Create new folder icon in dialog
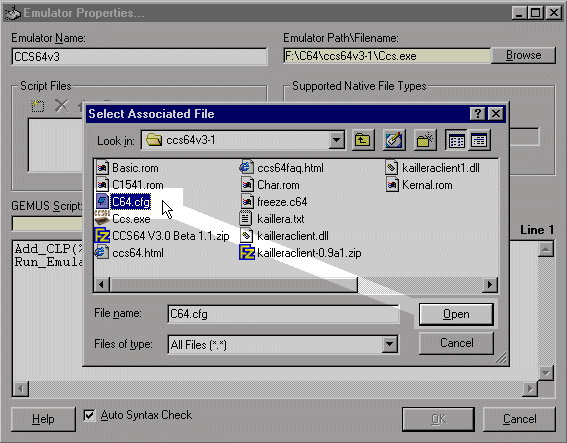The height and width of the screenshot is (443, 567). 425,140
